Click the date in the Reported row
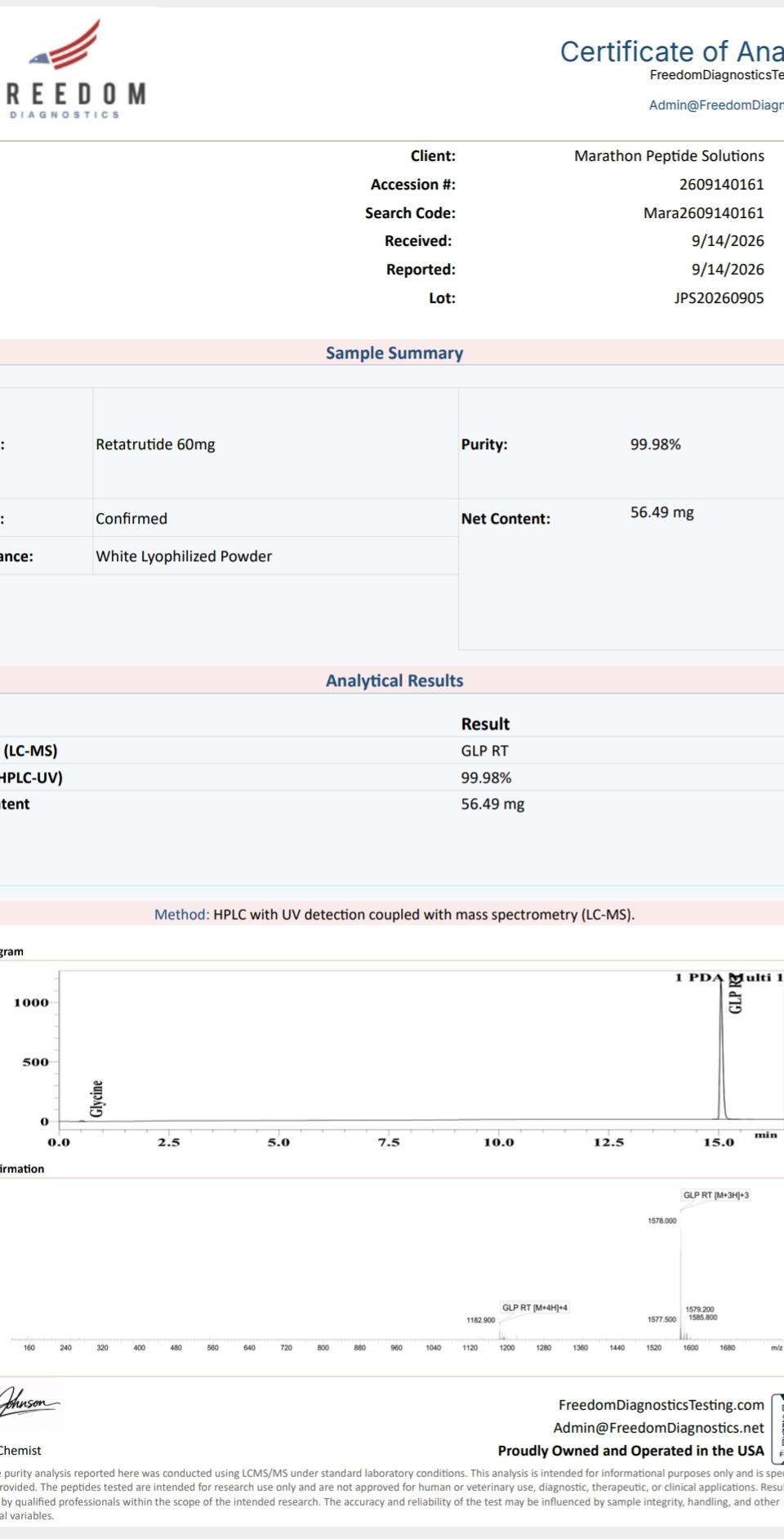Viewport: 784px width, 1539px height. click(x=728, y=270)
